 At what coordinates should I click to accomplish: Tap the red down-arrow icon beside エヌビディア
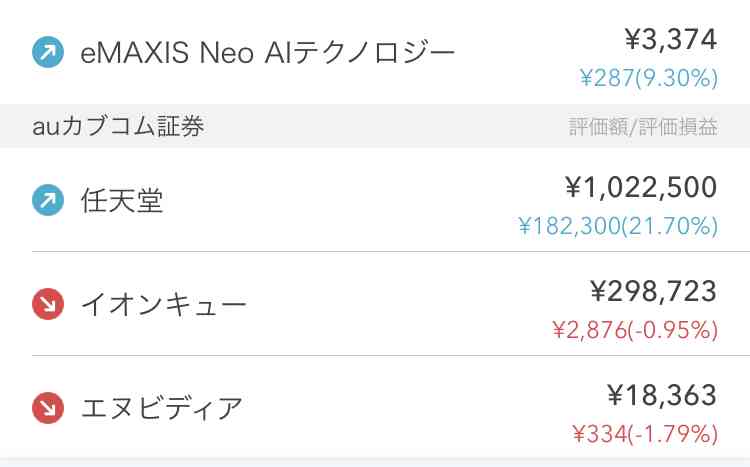[x=48, y=408]
